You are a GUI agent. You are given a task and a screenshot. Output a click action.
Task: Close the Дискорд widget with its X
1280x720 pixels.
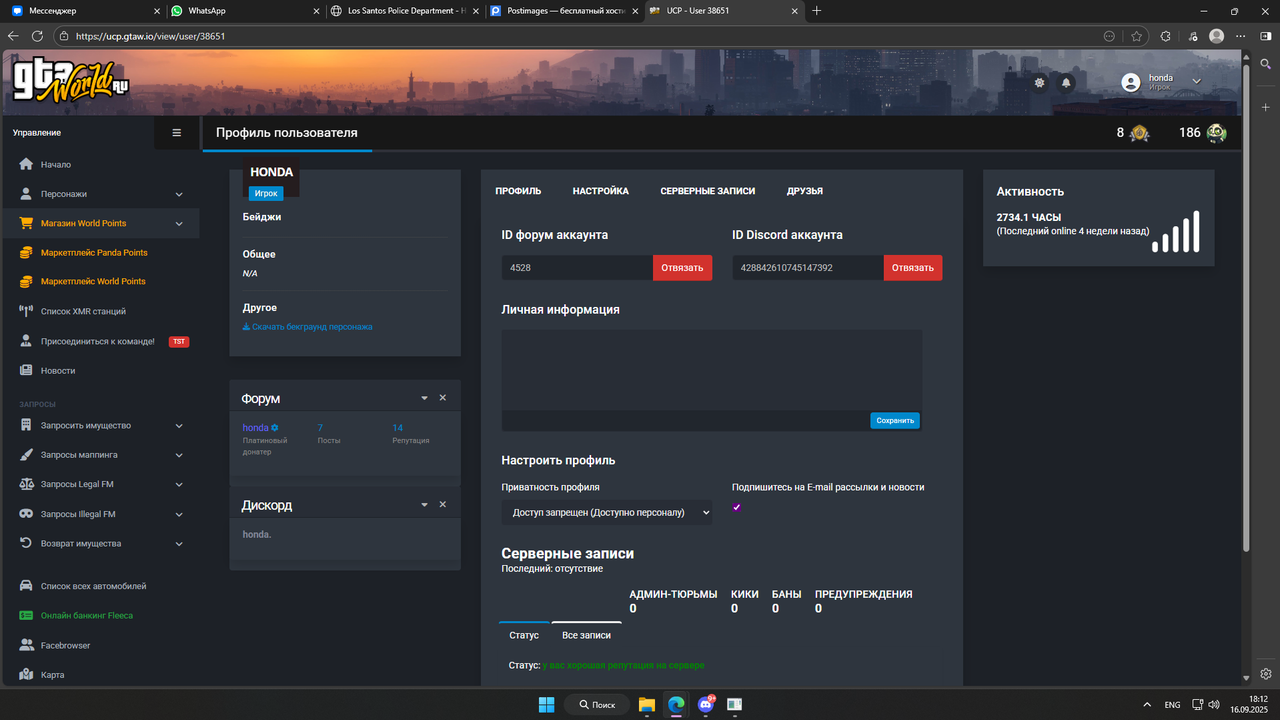pyautogui.click(x=443, y=505)
